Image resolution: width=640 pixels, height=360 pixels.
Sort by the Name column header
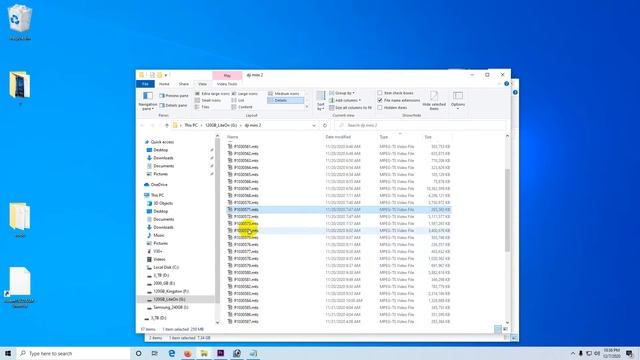coord(233,137)
